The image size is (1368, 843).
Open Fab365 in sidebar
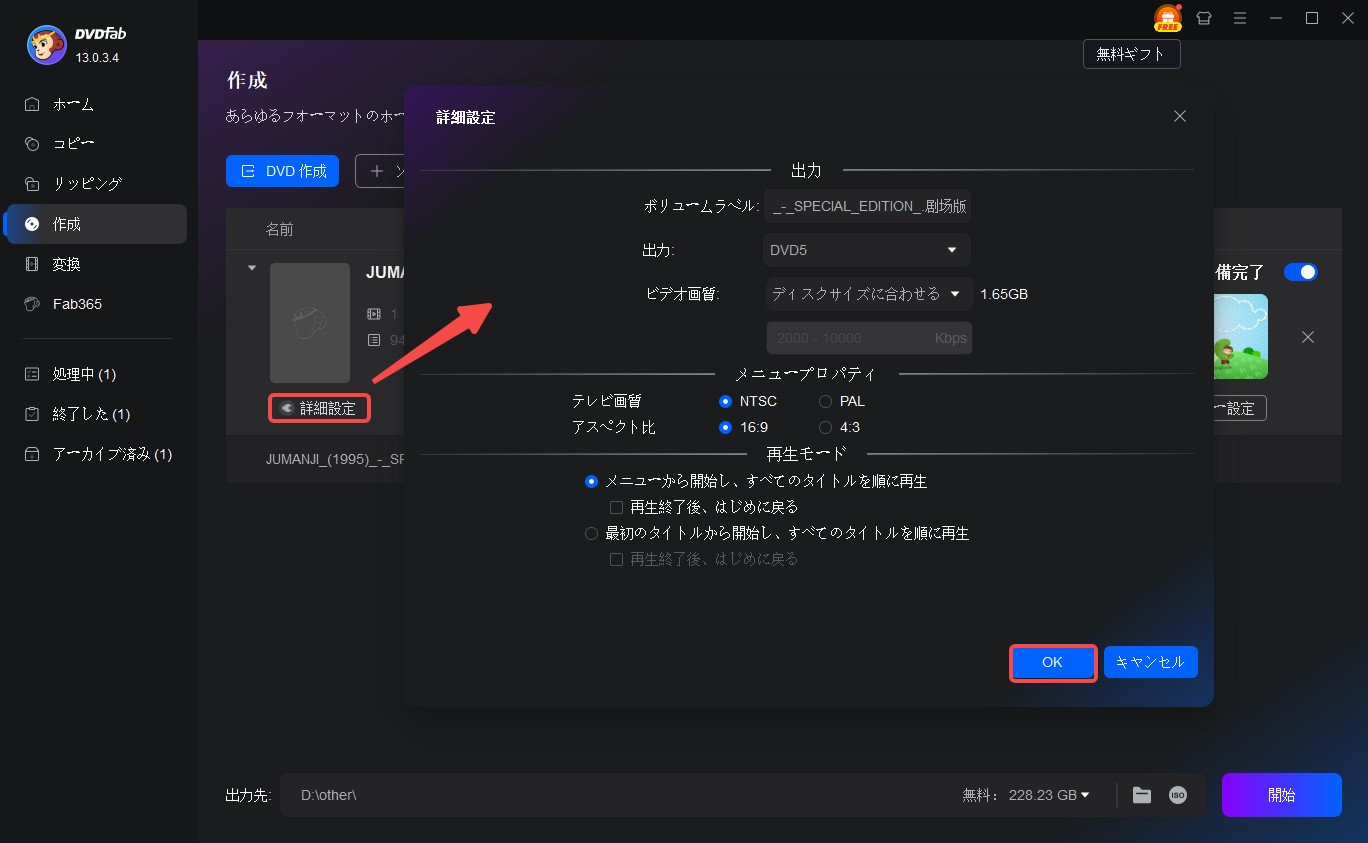[x=96, y=304]
